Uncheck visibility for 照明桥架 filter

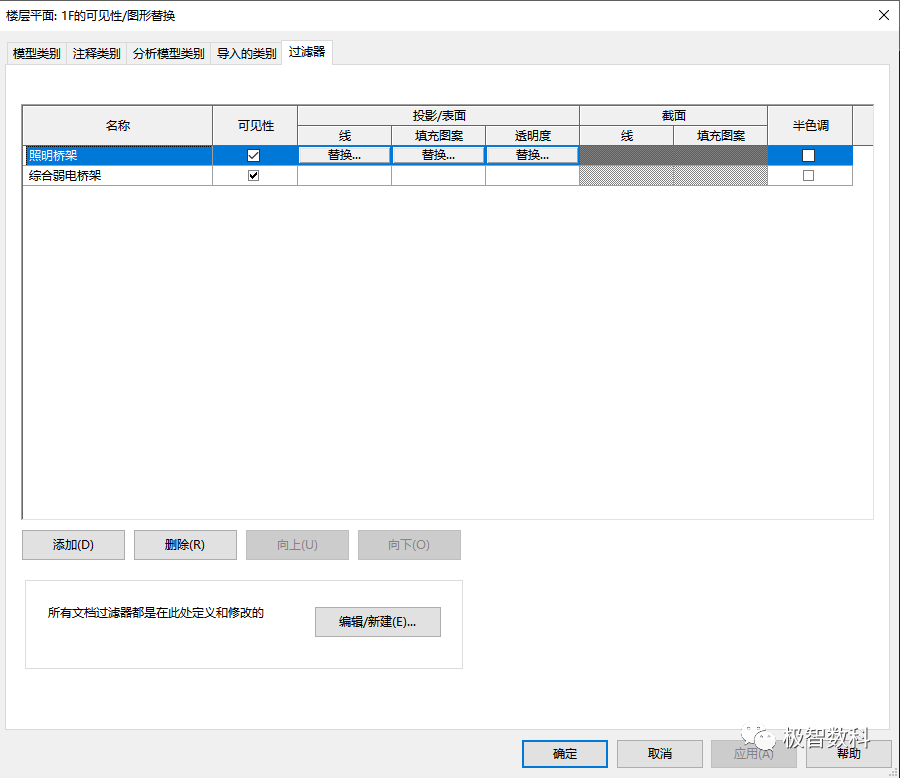pos(254,155)
